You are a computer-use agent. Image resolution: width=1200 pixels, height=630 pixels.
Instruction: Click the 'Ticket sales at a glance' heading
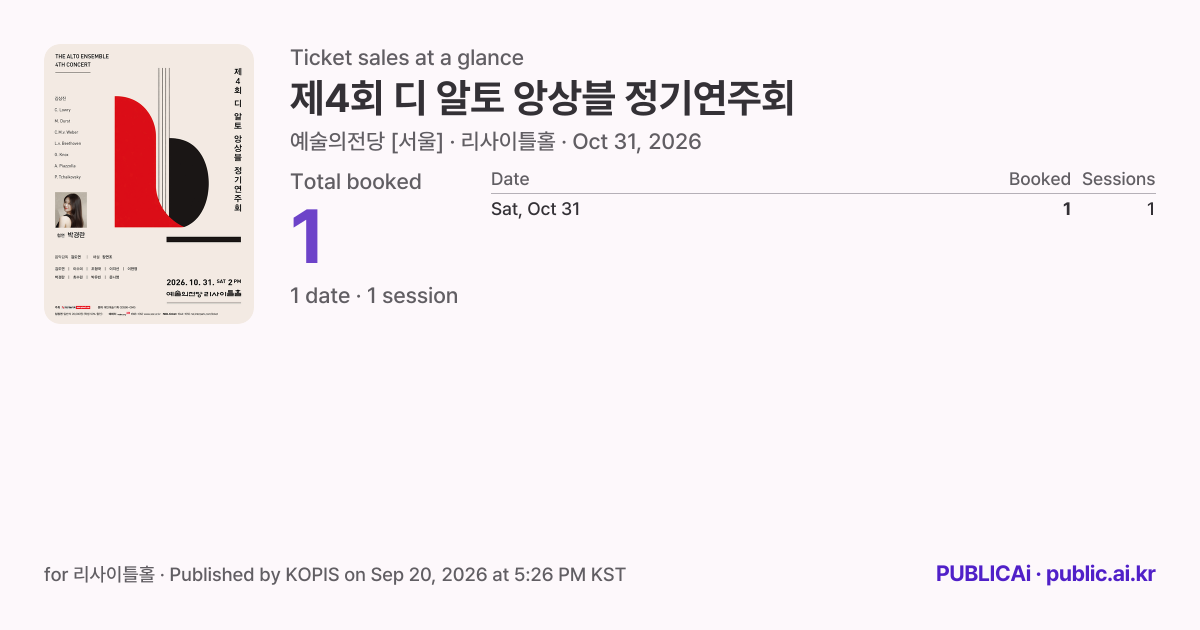coord(407,58)
